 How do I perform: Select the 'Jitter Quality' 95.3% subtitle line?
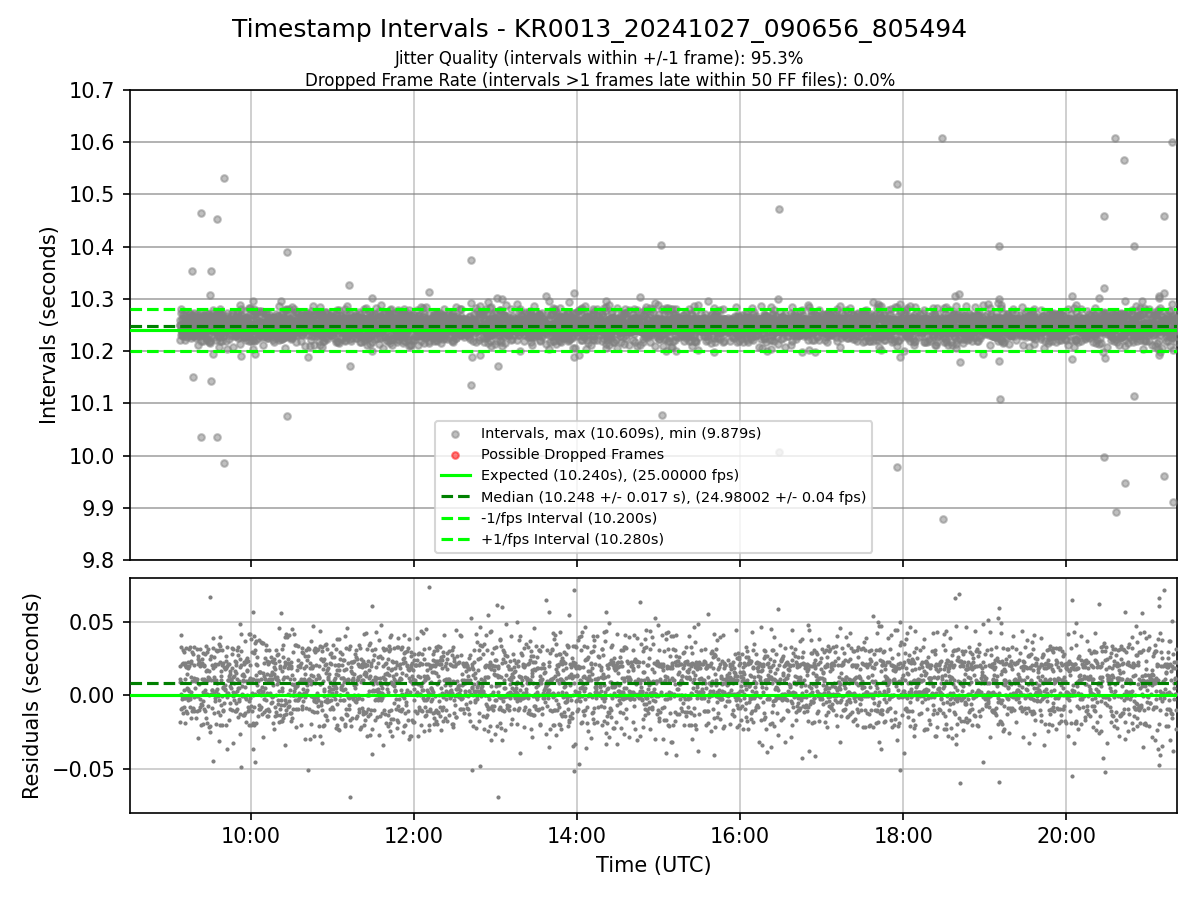[599, 59]
